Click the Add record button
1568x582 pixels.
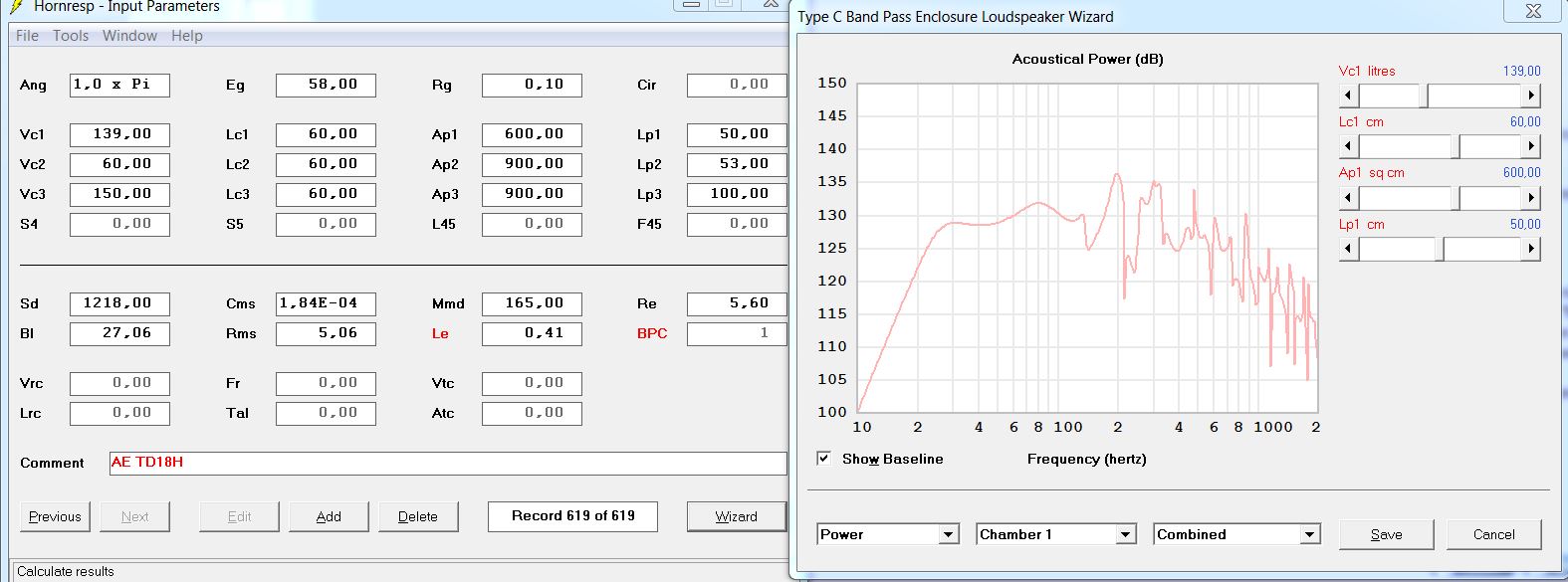pos(329,516)
